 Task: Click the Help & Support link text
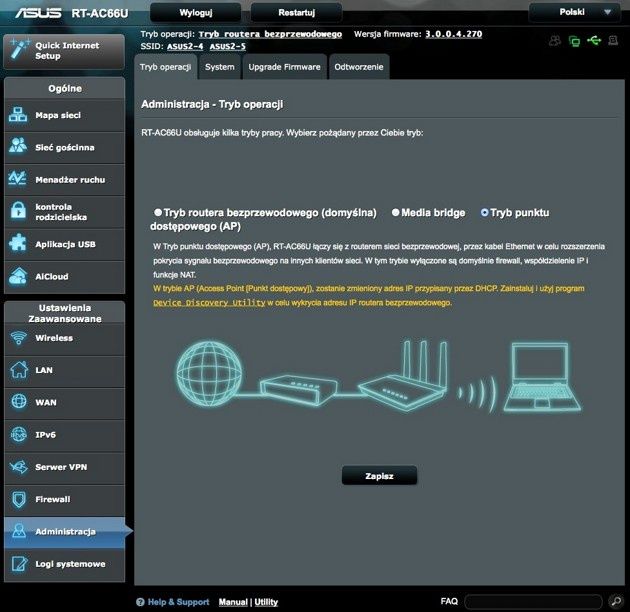tap(178, 602)
